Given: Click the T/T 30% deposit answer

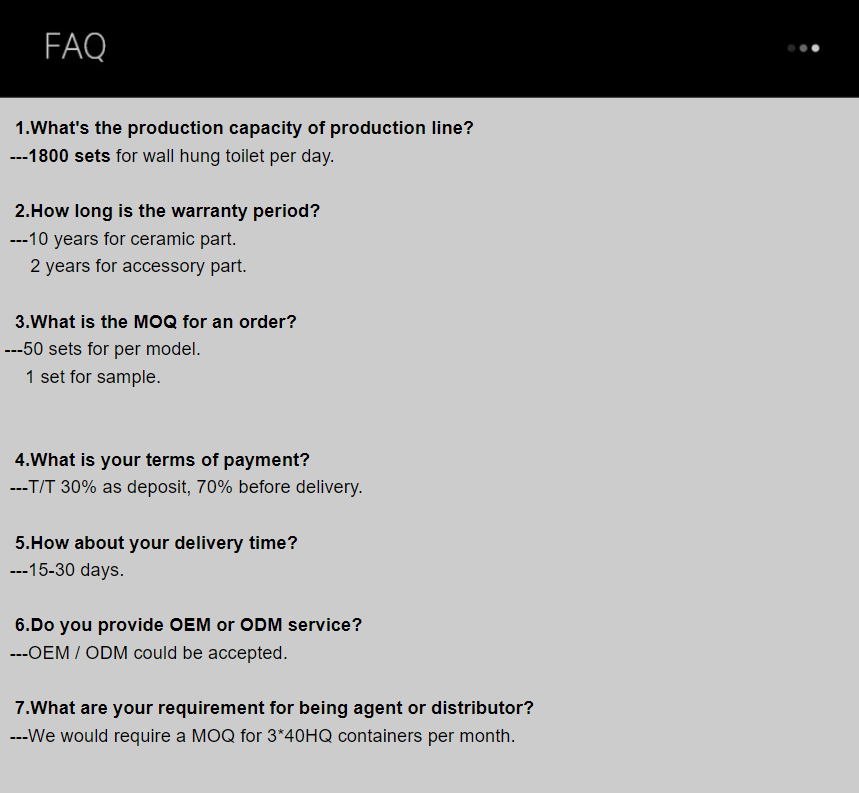Looking at the screenshot, I should (x=195, y=487).
